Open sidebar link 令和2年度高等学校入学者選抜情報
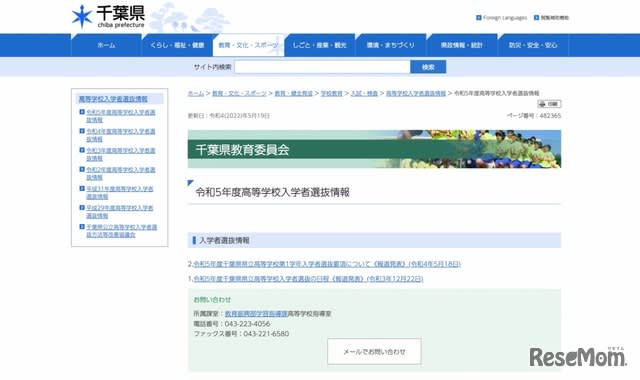The width and height of the screenshot is (640, 380). pos(121,173)
